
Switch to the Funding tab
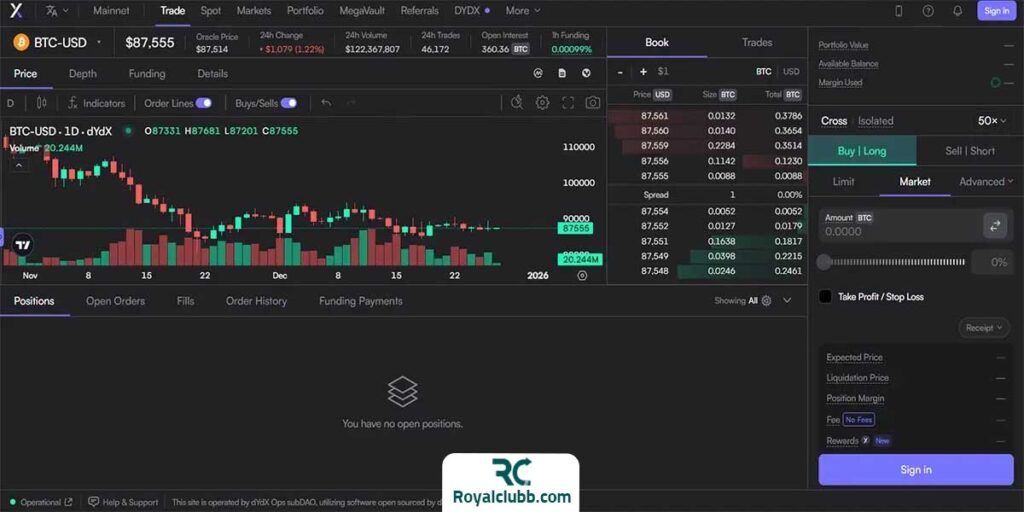[147, 74]
